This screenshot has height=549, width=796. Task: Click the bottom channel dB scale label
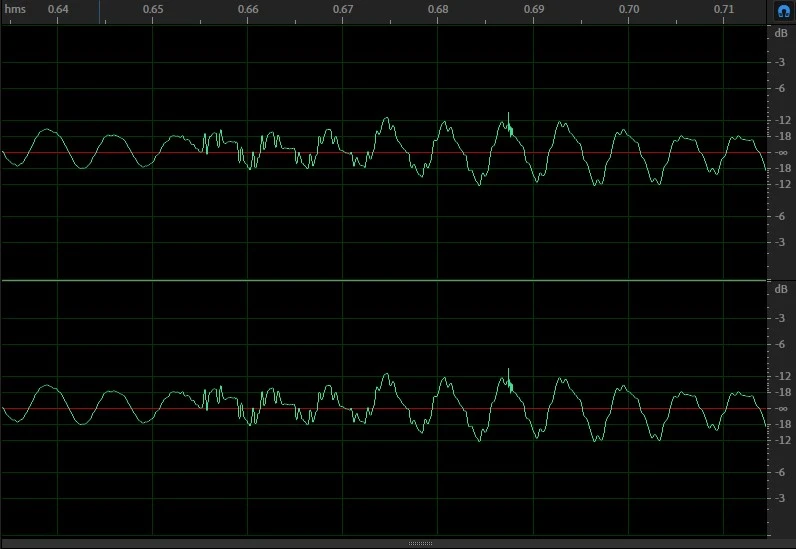780,290
